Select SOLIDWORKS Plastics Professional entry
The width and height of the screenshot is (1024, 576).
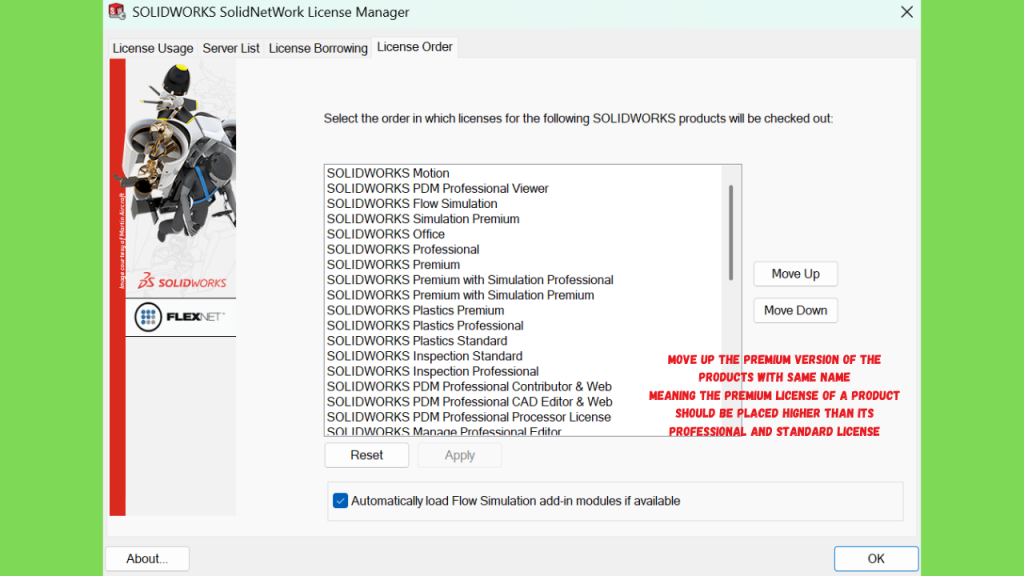coord(523,325)
